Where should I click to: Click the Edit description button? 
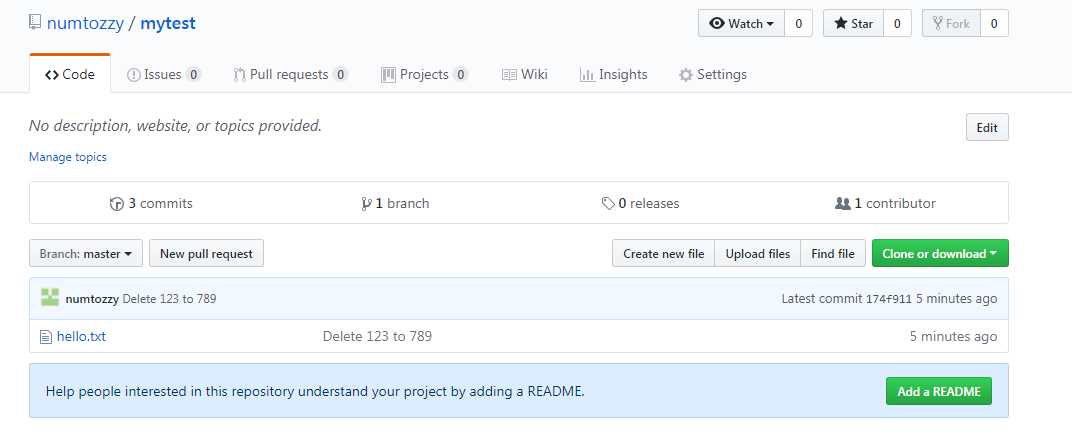[987, 127]
